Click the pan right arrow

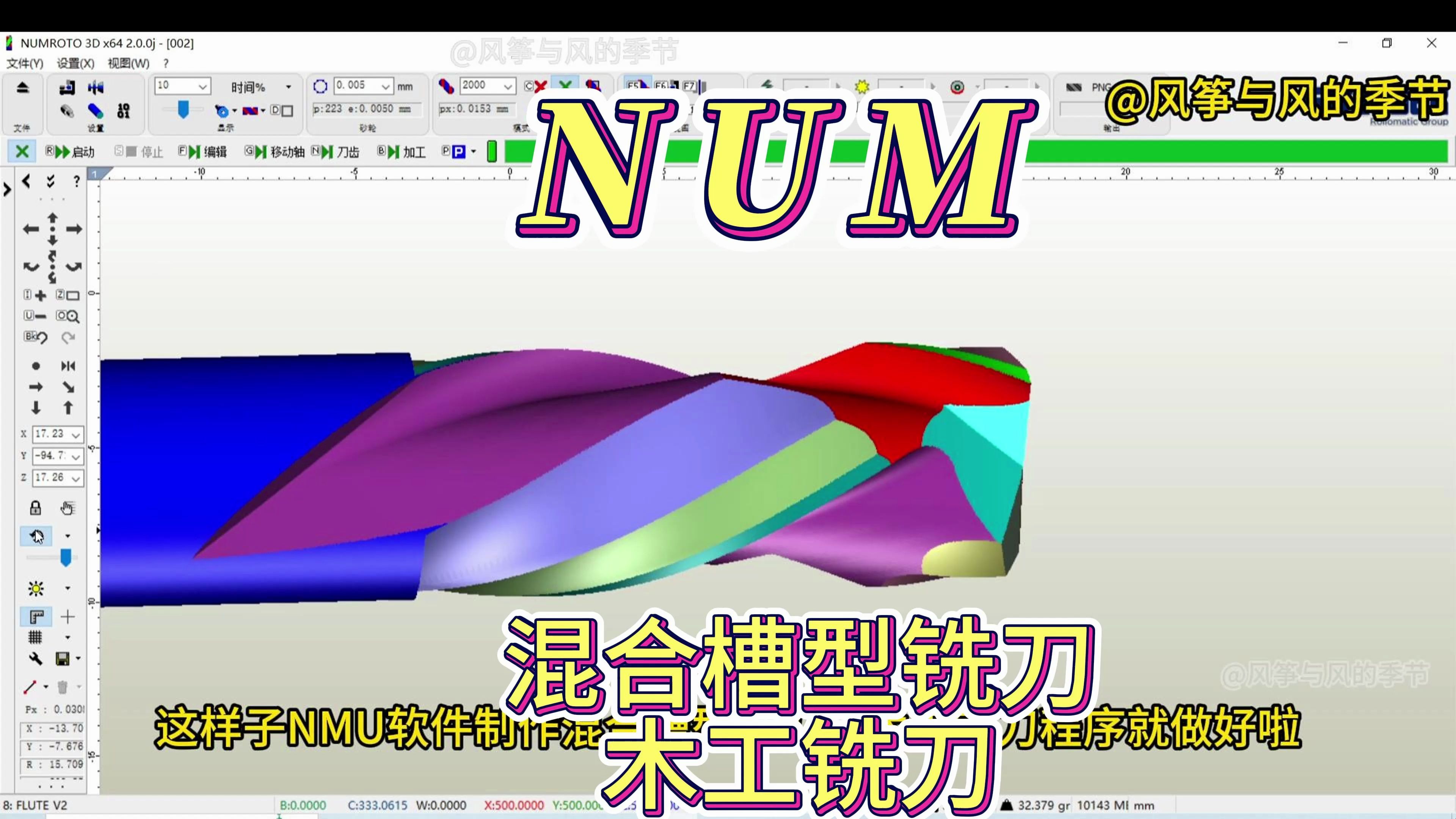click(74, 229)
